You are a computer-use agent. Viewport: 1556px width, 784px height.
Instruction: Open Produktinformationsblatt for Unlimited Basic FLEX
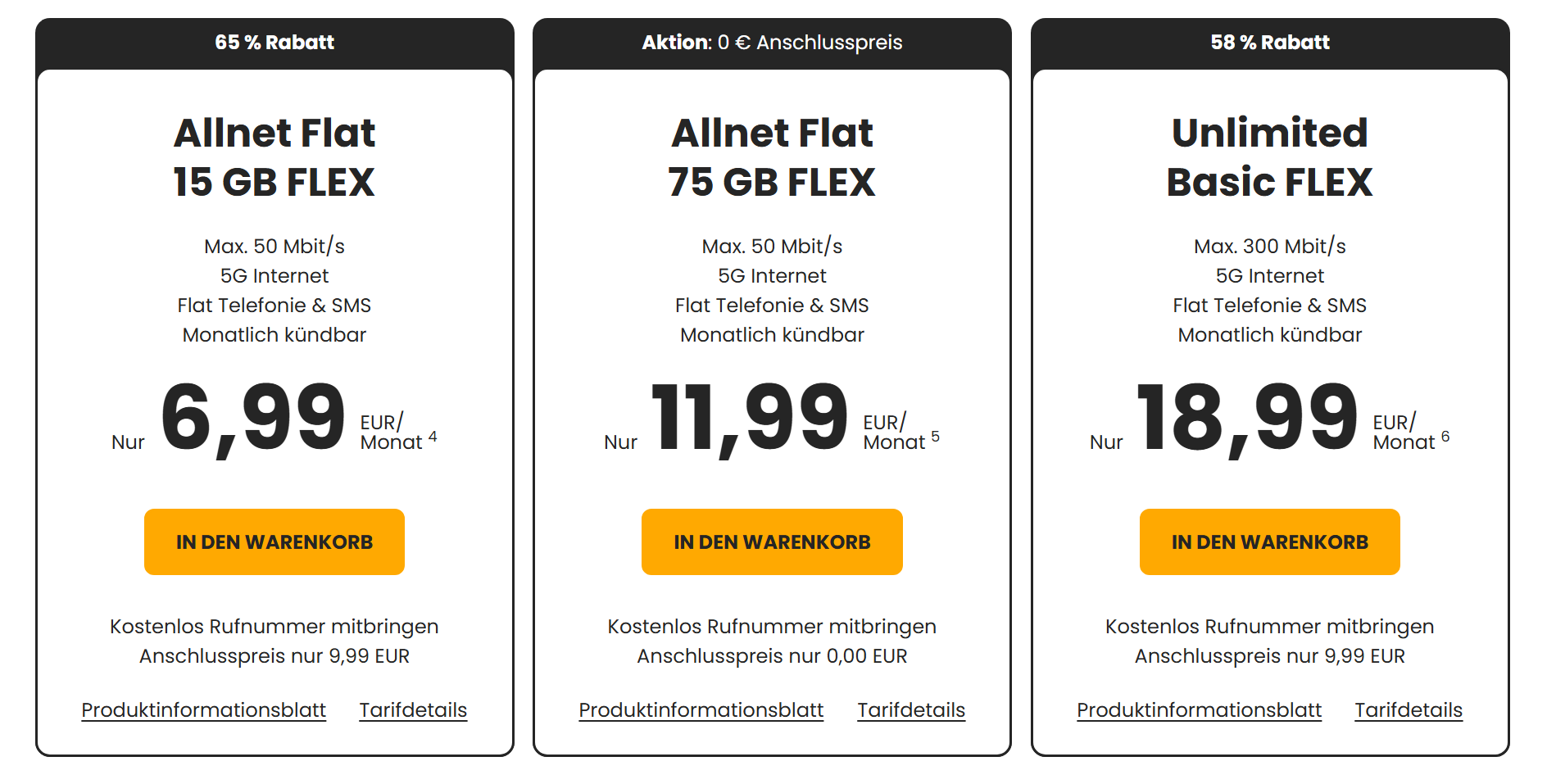click(x=1199, y=709)
